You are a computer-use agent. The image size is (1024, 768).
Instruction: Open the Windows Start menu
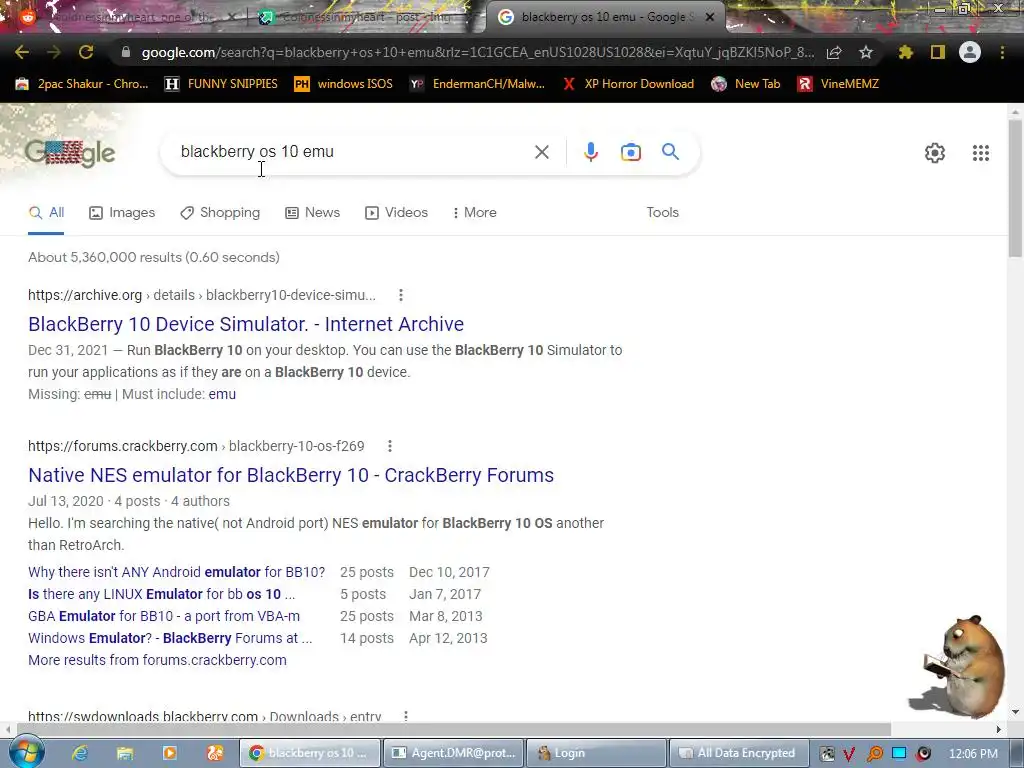(25, 752)
